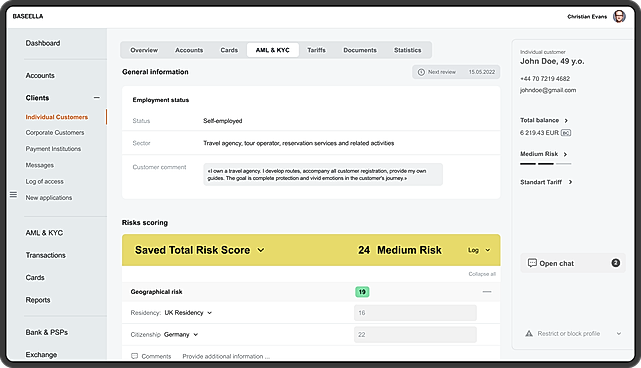The width and height of the screenshot is (641, 368).
Task: Open Reports in sidebar
Action: click(x=38, y=300)
